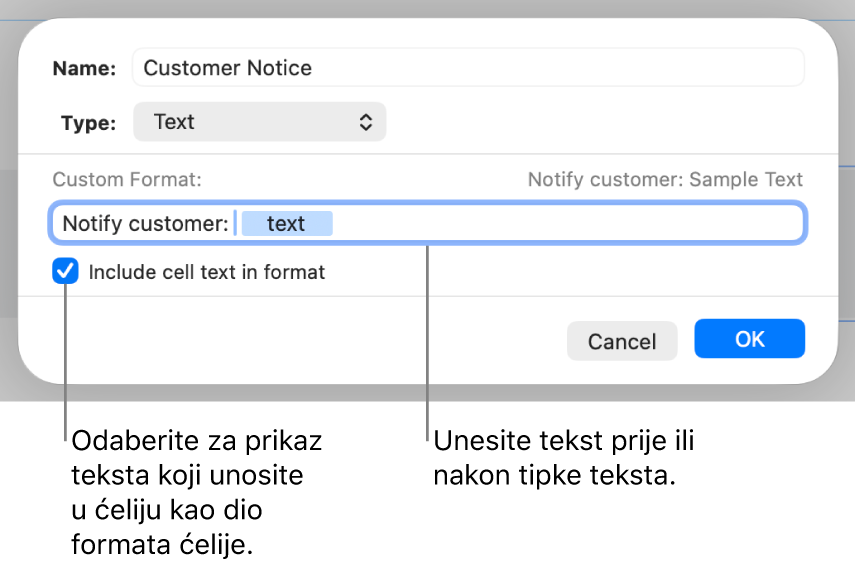Click the 'Type:' label
This screenshot has width=857, height=563.
(x=89, y=122)
